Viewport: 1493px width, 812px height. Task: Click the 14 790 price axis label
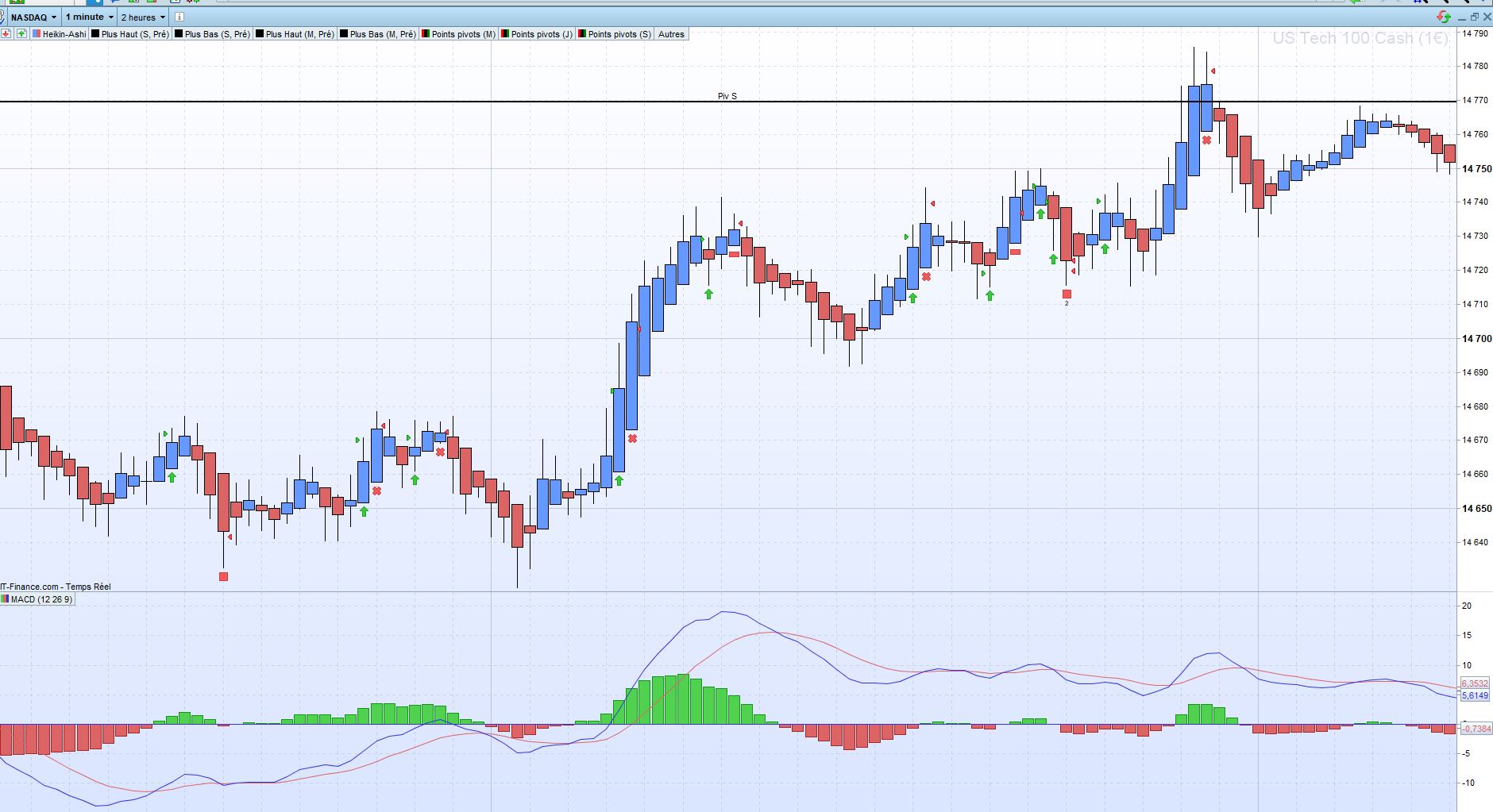[x=1475, y=33]
